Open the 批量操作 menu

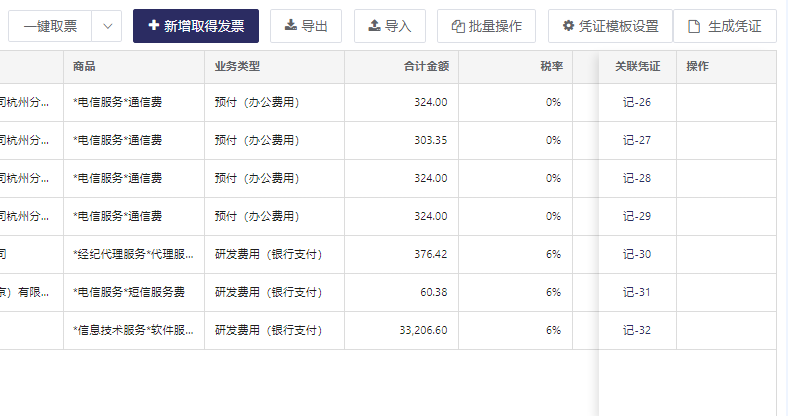486,26
